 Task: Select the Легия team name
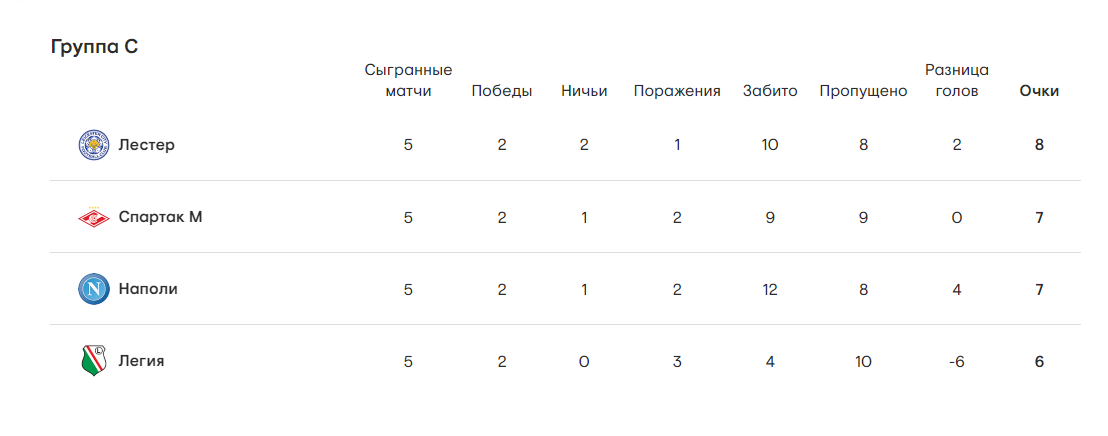click(x=141, y=361)
